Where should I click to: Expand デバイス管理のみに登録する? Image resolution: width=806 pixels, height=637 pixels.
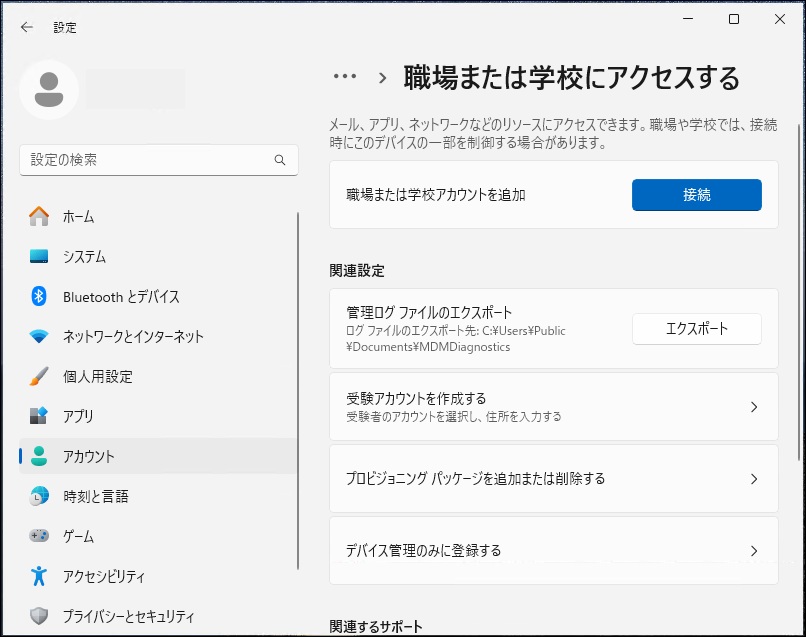point(553,550)
